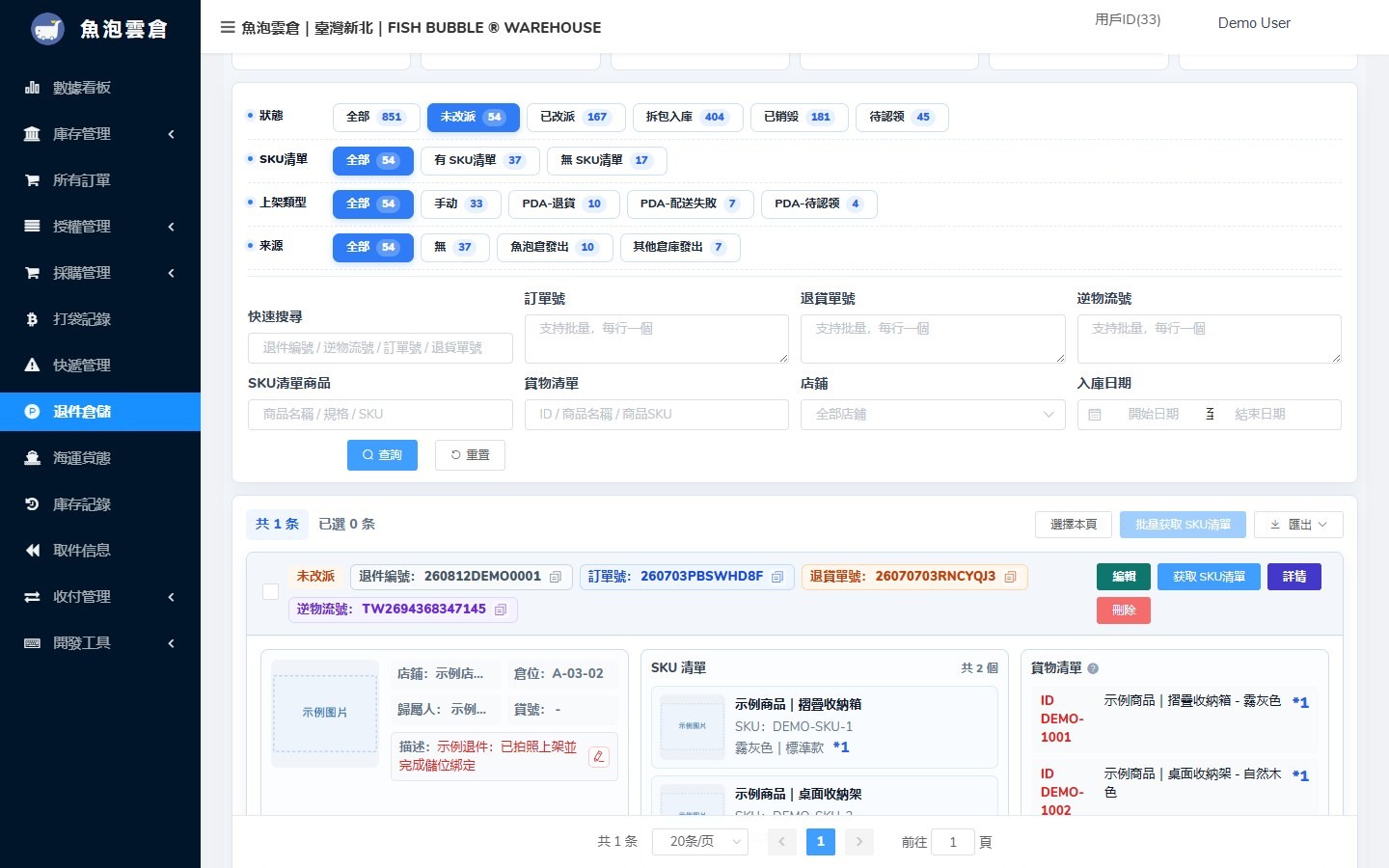
Task: Open the 全部店舖 store dropdown
Action: pyautogui.click(x=933, y=414)
